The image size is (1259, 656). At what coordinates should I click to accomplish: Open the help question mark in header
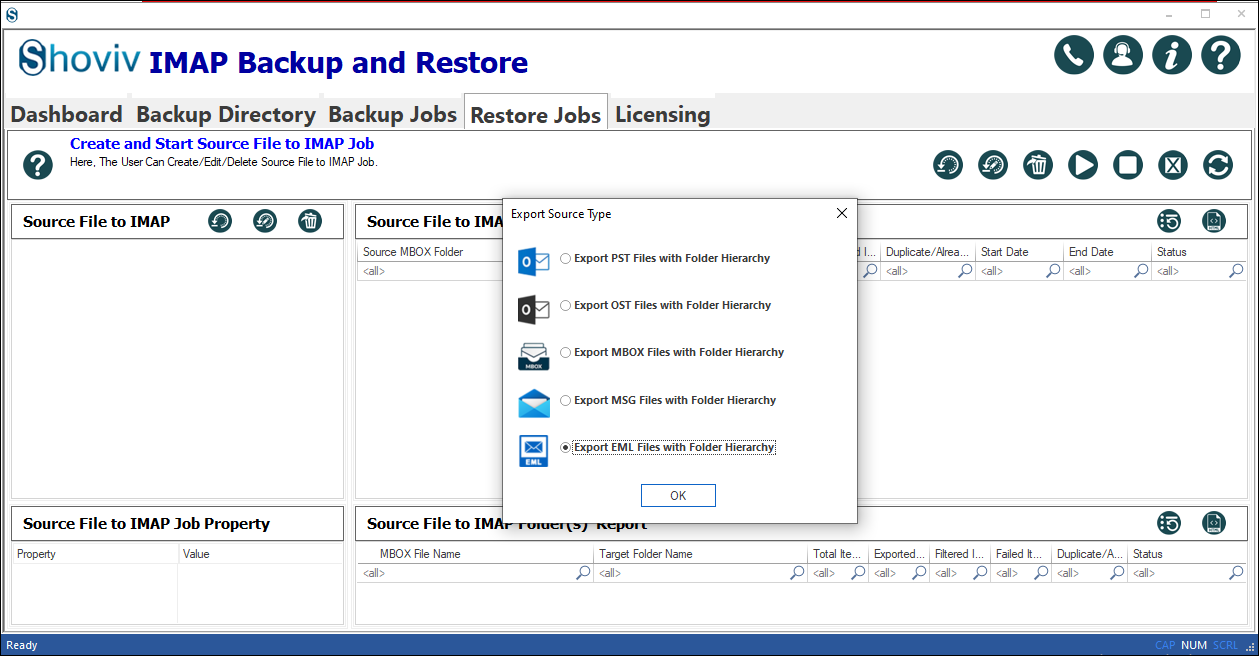(1221, 55)
